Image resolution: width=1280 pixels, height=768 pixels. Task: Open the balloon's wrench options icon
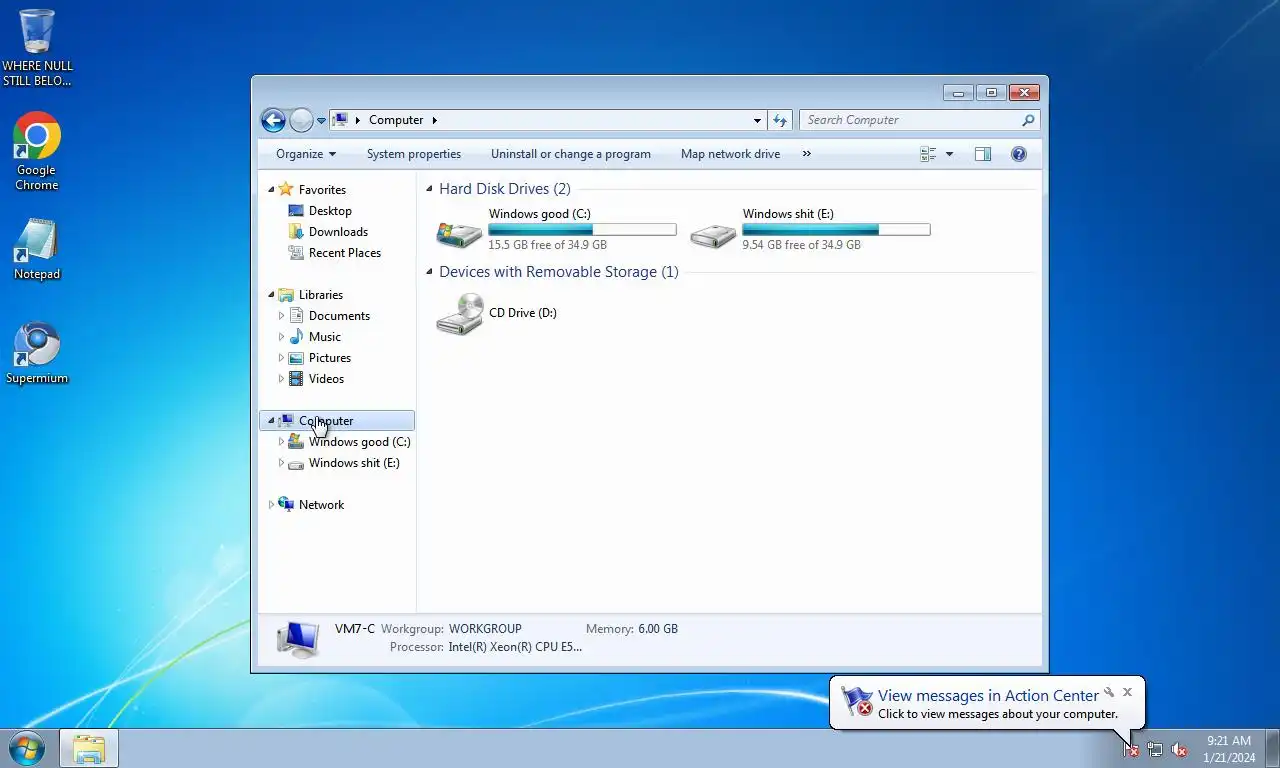(1108, 692)
